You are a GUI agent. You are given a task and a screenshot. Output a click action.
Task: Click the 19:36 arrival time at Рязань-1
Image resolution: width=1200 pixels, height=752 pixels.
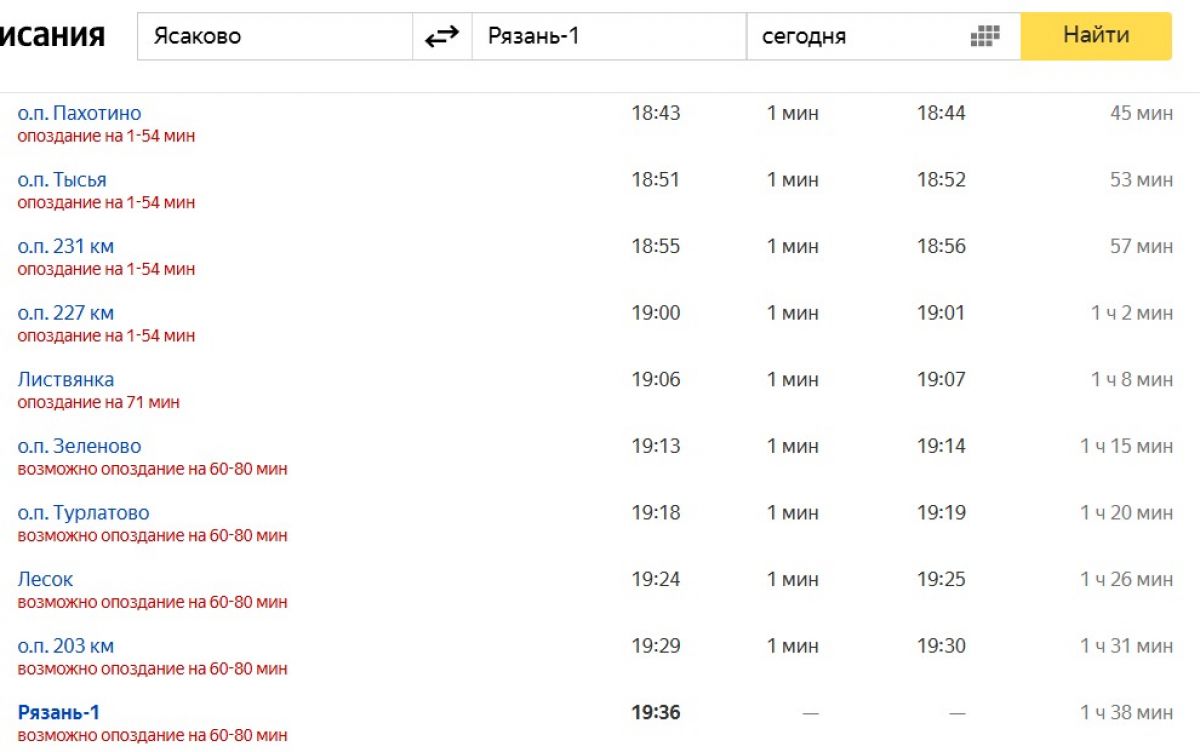pyautogui.click(x=655, y=713)
